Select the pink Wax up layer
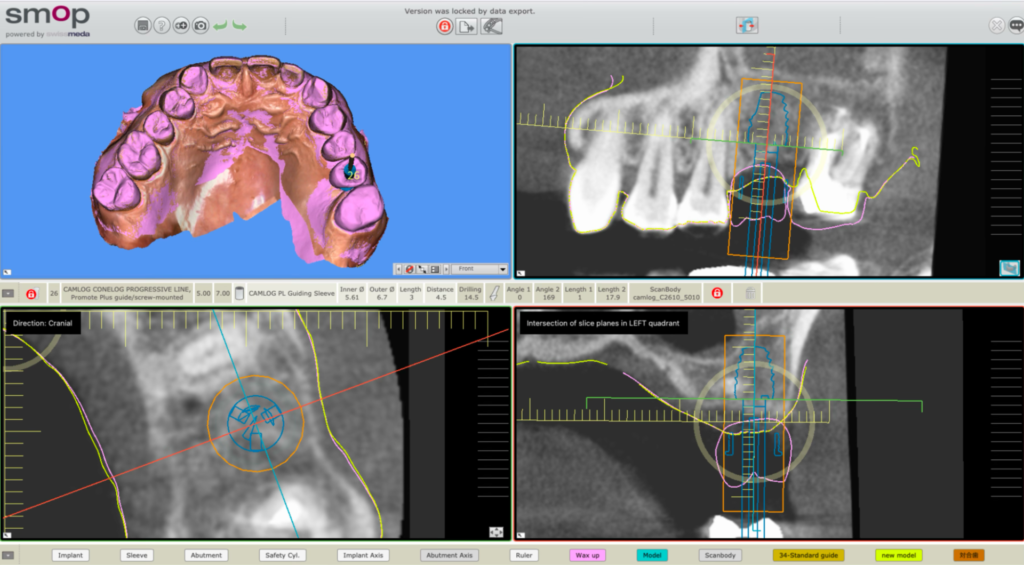The width and height of the screenshot is (1024, 565). coord(587,555)
